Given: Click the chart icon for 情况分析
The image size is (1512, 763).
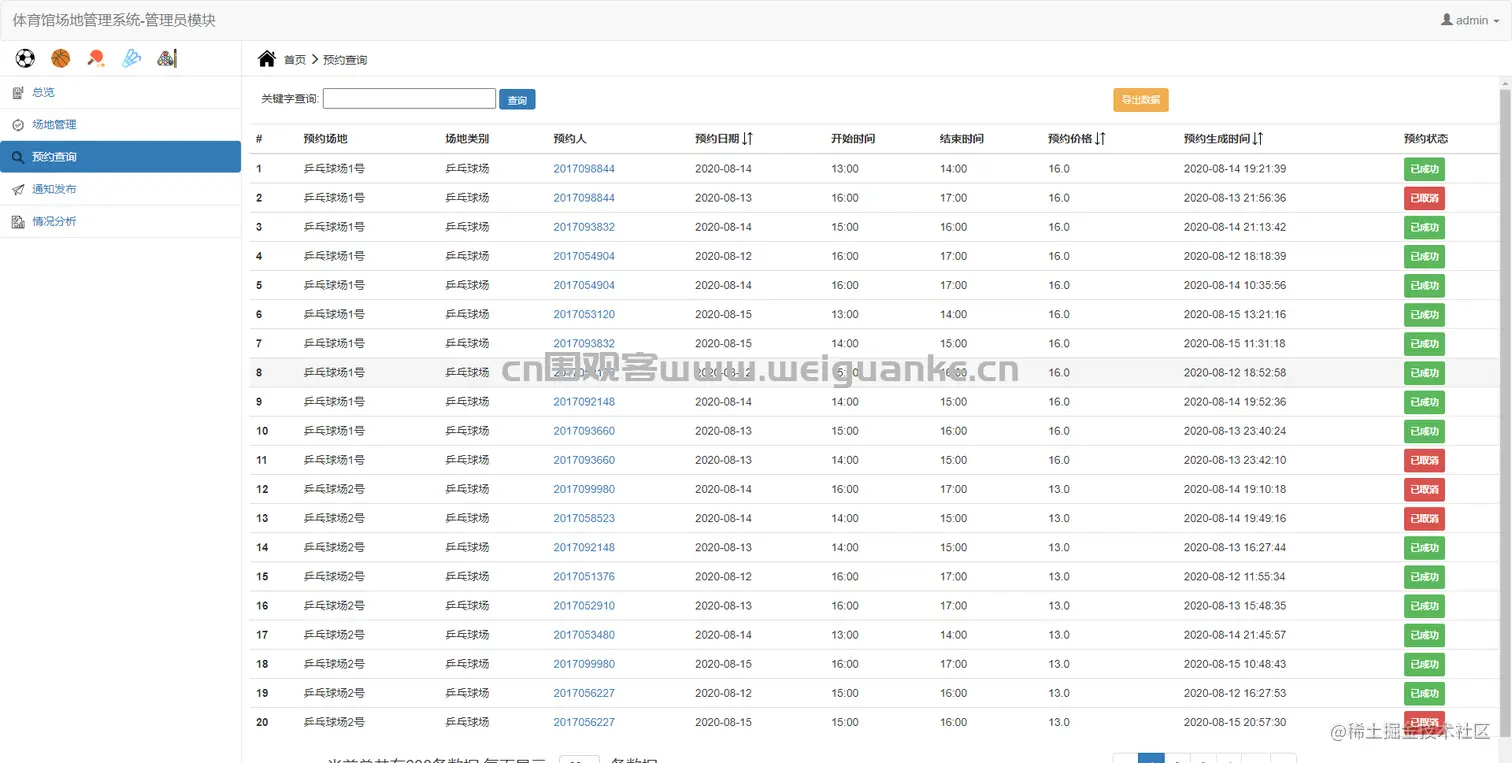Looking at the screenshot, I should [18, 222].
